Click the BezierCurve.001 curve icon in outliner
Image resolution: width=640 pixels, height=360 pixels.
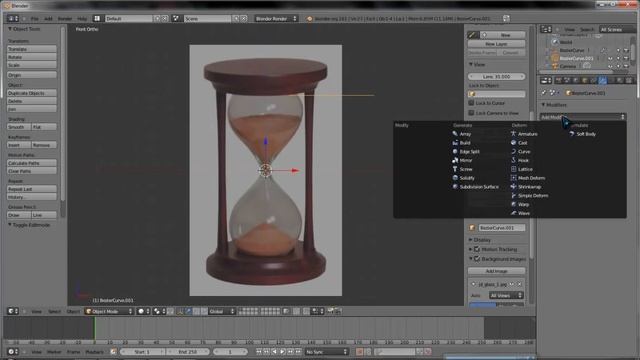pyautogui.click(x=555, y=58)
